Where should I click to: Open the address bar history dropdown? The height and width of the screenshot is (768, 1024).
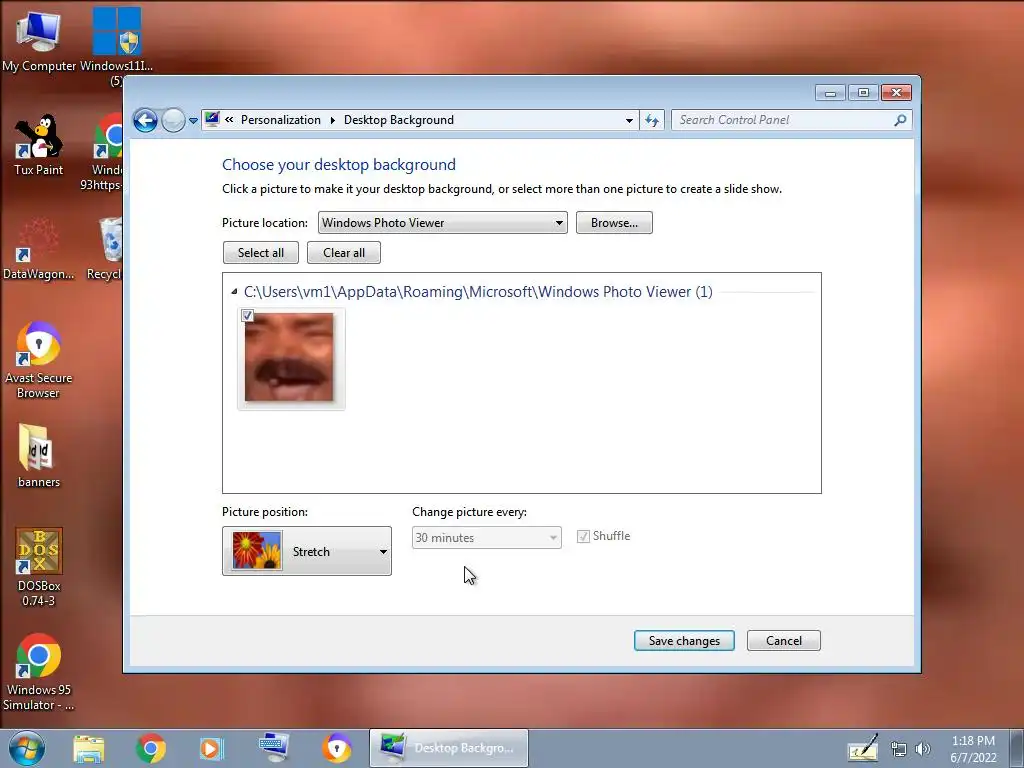(629, 120)
